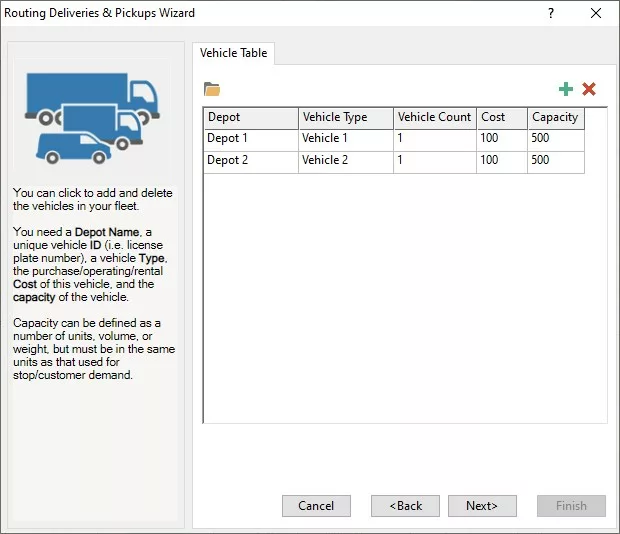Delete selected vehicle with red X
Image resolution: width=620 pixels, height=534 pixels.
(x=589, y=90)
